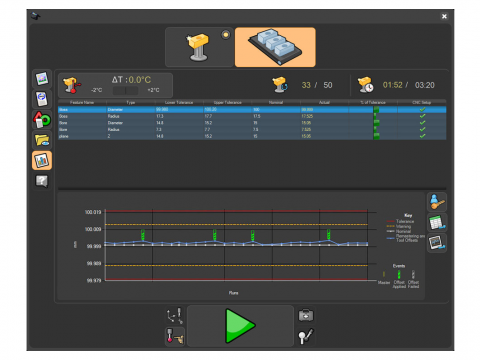Click the spreadsheet table export icon
This screenshot has height=360, width=480.
click(437, 222)
